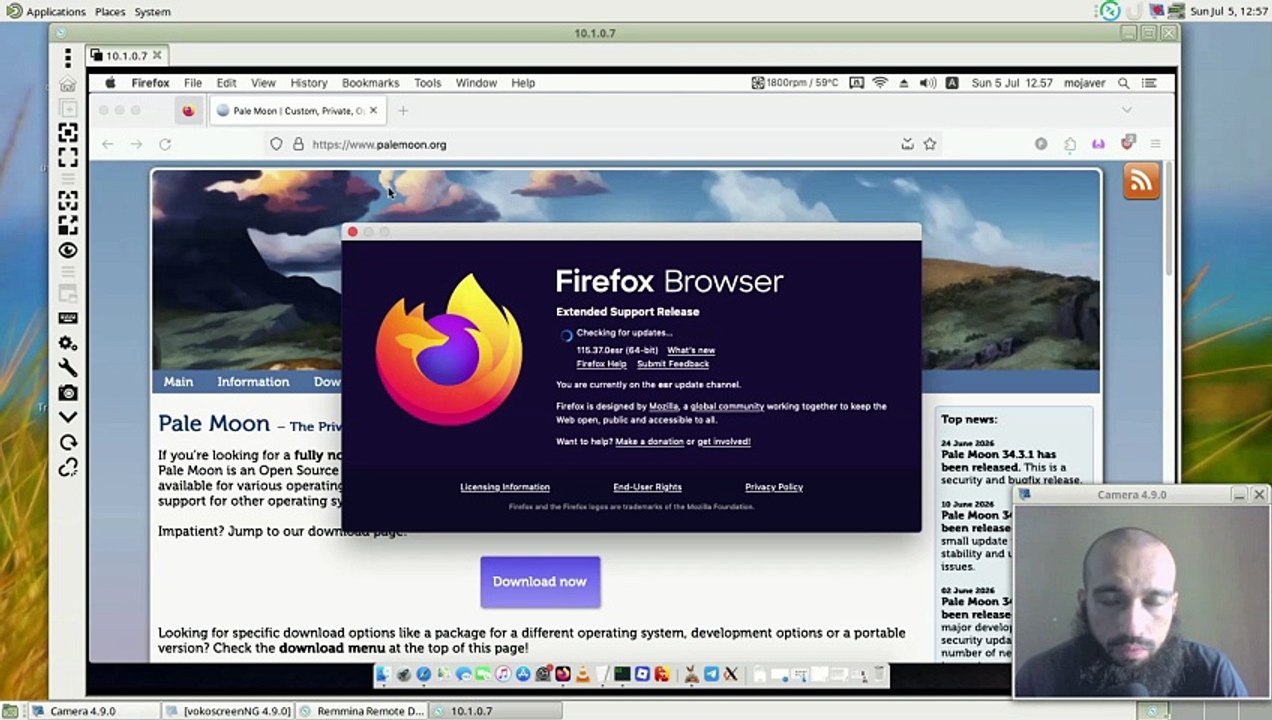The image size is (1272, 720).
Task: Click the fan speed 1800rpm indicator
Action: [x=795, y=83]
